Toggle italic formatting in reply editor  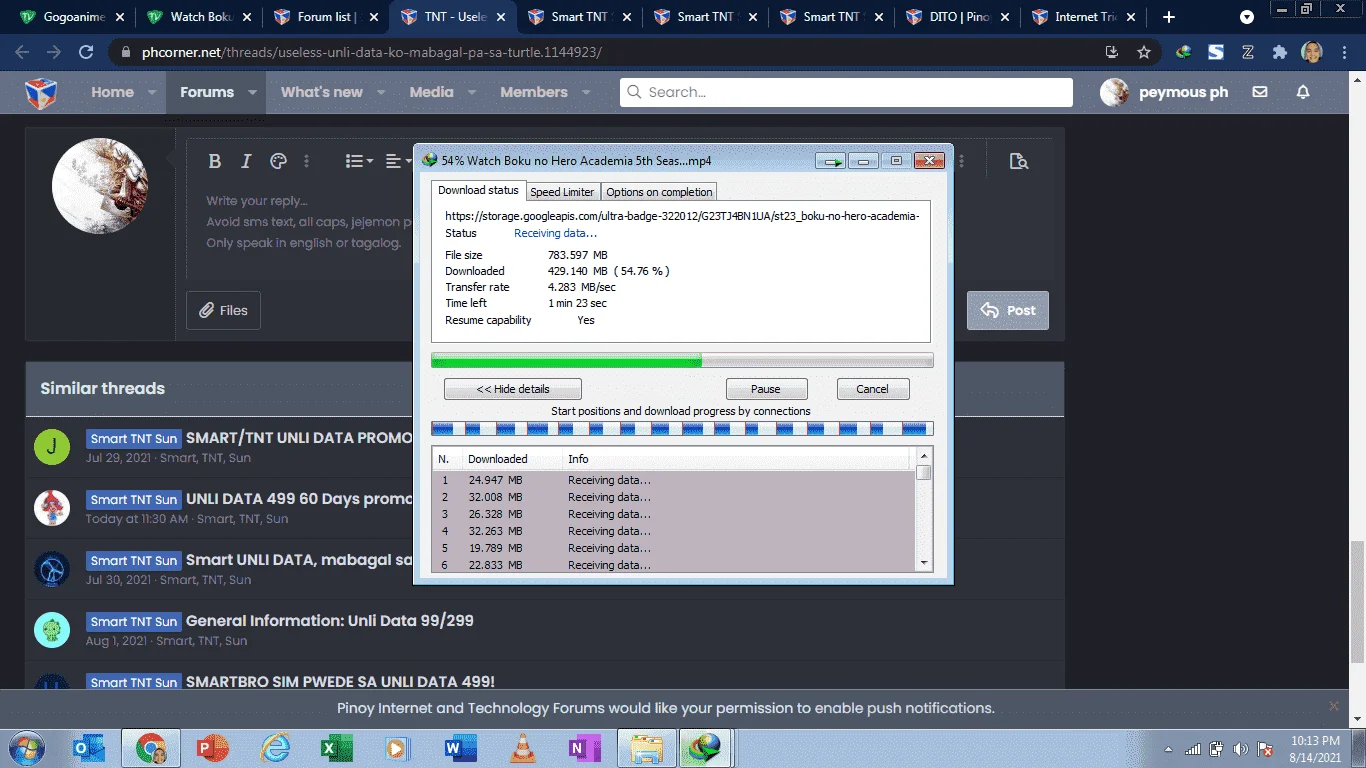click(x=246, y=161)
